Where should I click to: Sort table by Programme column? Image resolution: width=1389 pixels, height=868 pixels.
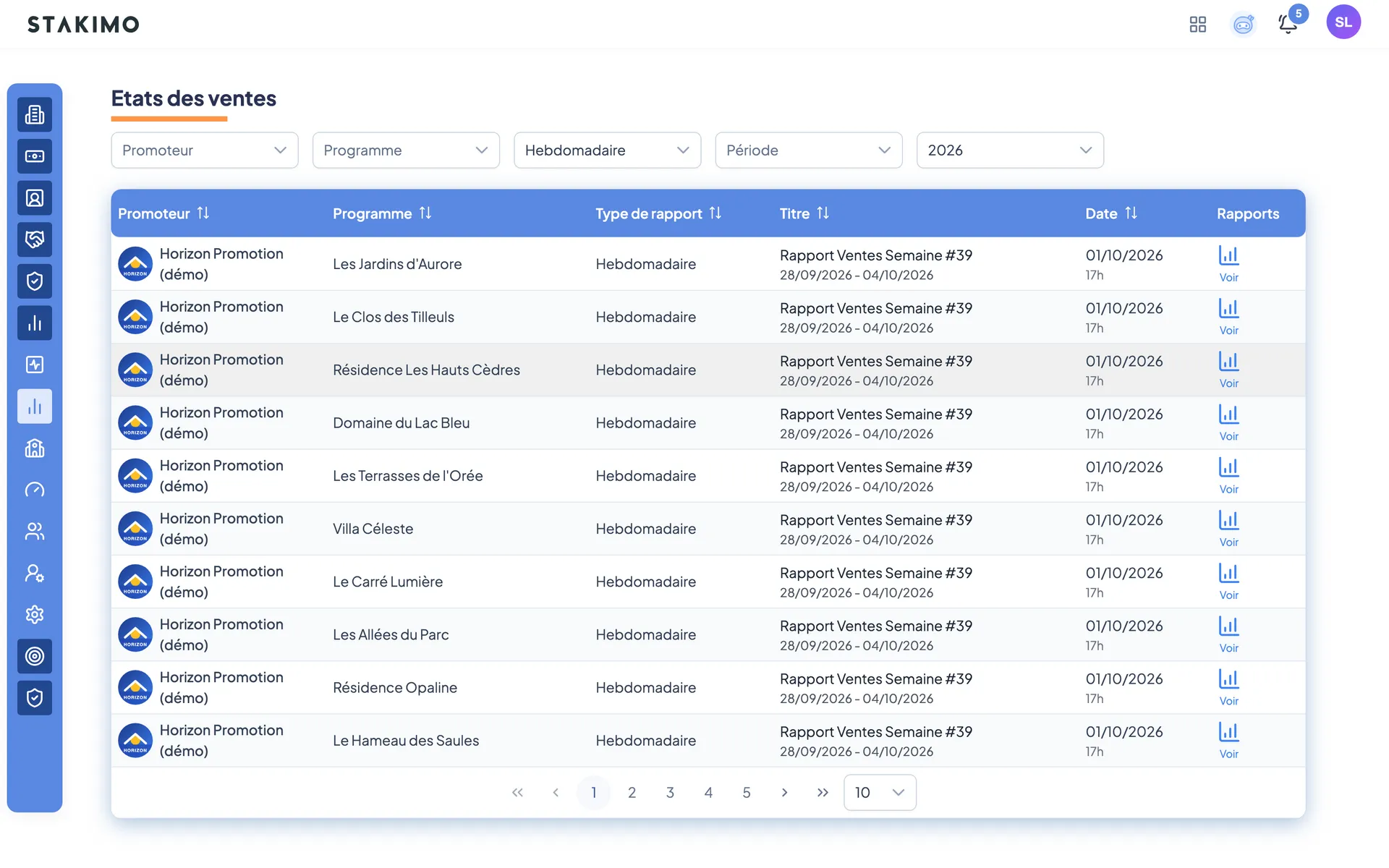(425, 213)
